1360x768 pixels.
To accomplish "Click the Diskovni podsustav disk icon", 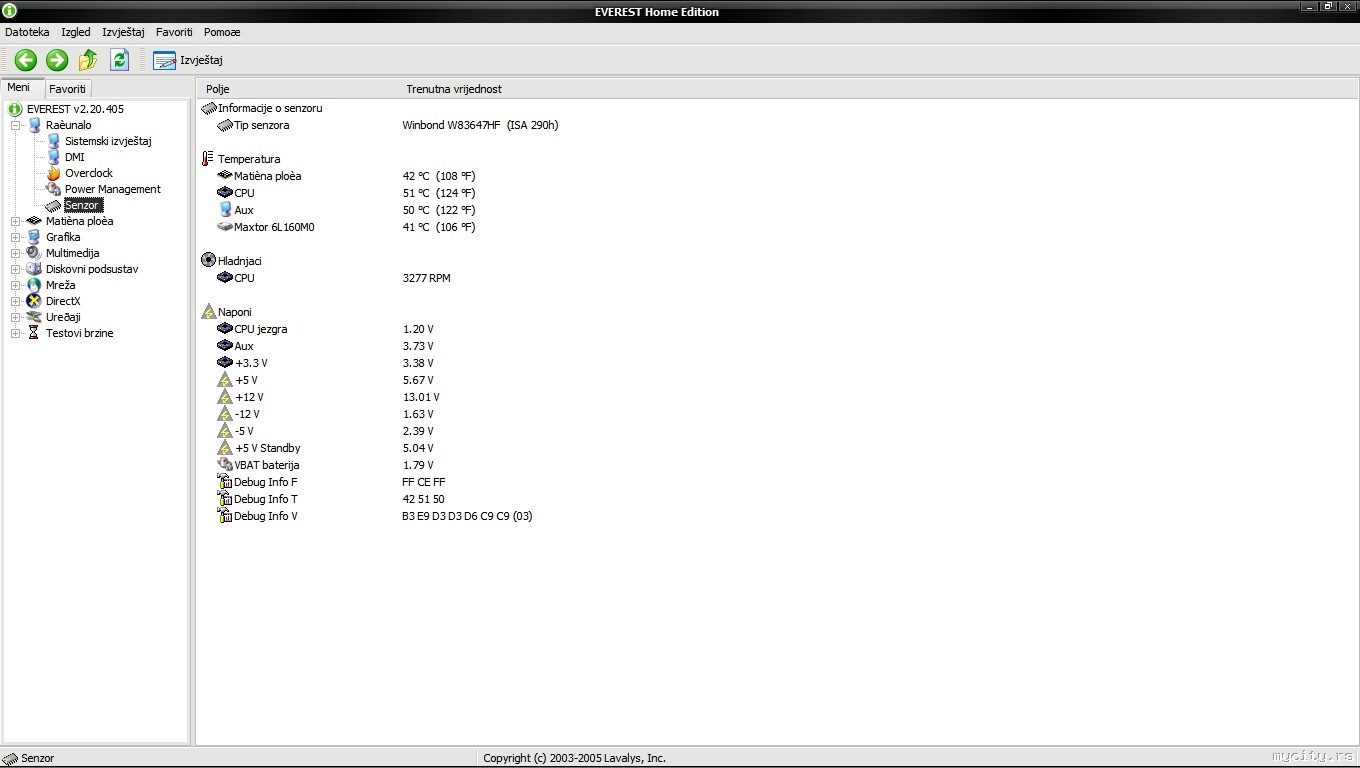I will coord(35,269).
